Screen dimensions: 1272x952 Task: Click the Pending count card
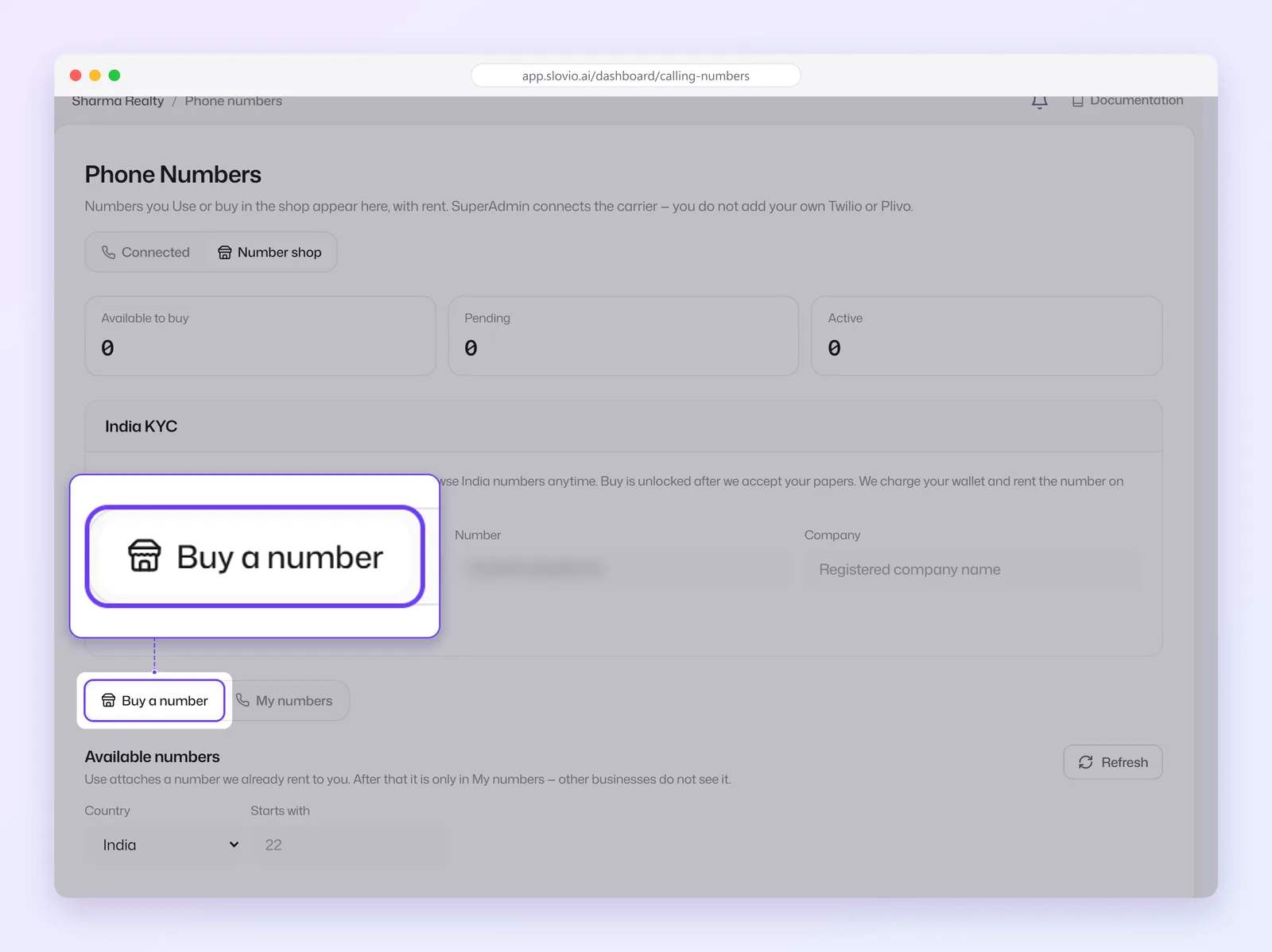(x=623, y=336)
